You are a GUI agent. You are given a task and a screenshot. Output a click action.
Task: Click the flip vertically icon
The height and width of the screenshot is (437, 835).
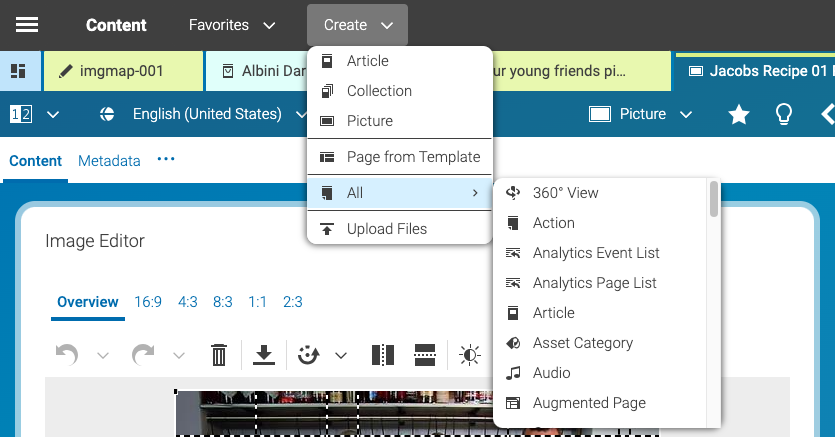pyautogui.click(x=425, y=355)
